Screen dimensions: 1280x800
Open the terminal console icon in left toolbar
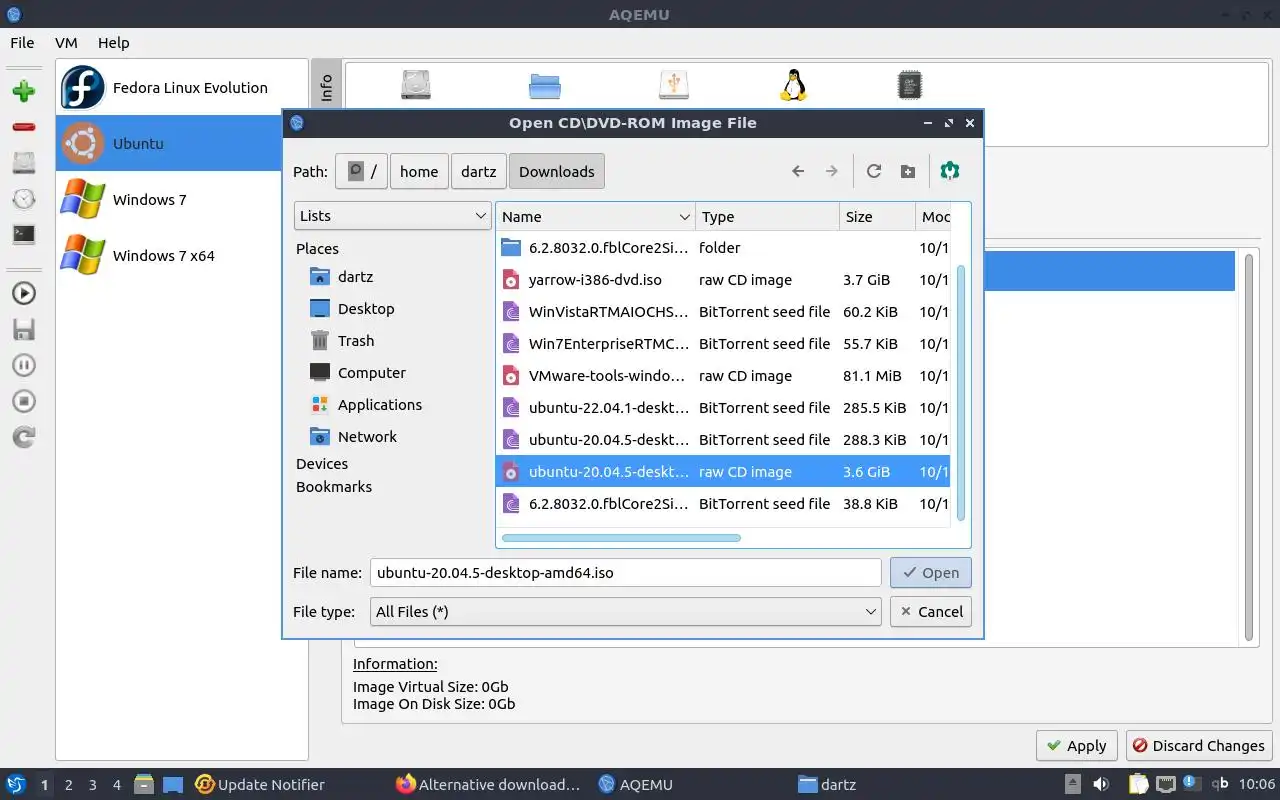24,234
